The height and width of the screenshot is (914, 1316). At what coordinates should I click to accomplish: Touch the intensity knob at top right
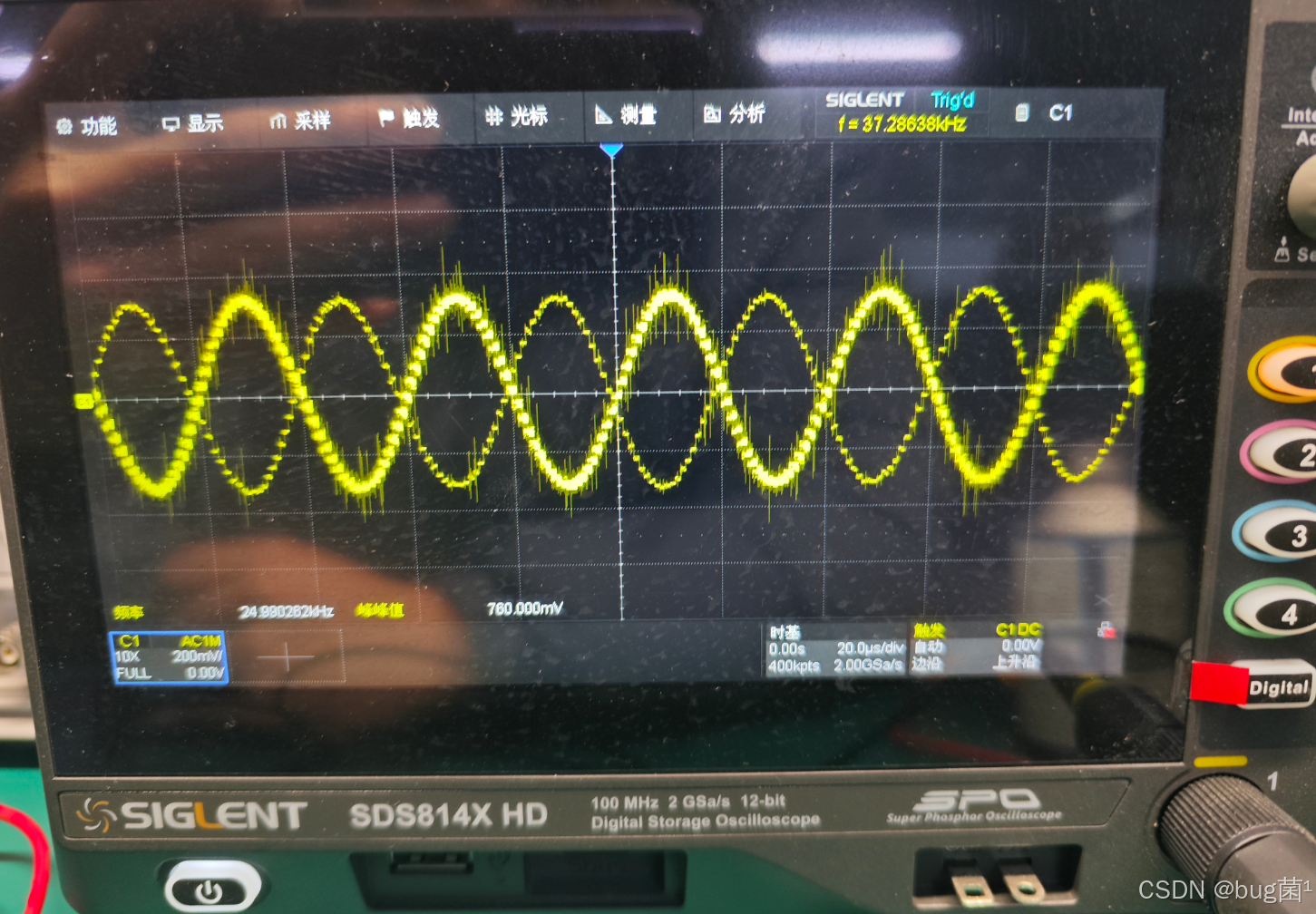tap(1302, 198)
